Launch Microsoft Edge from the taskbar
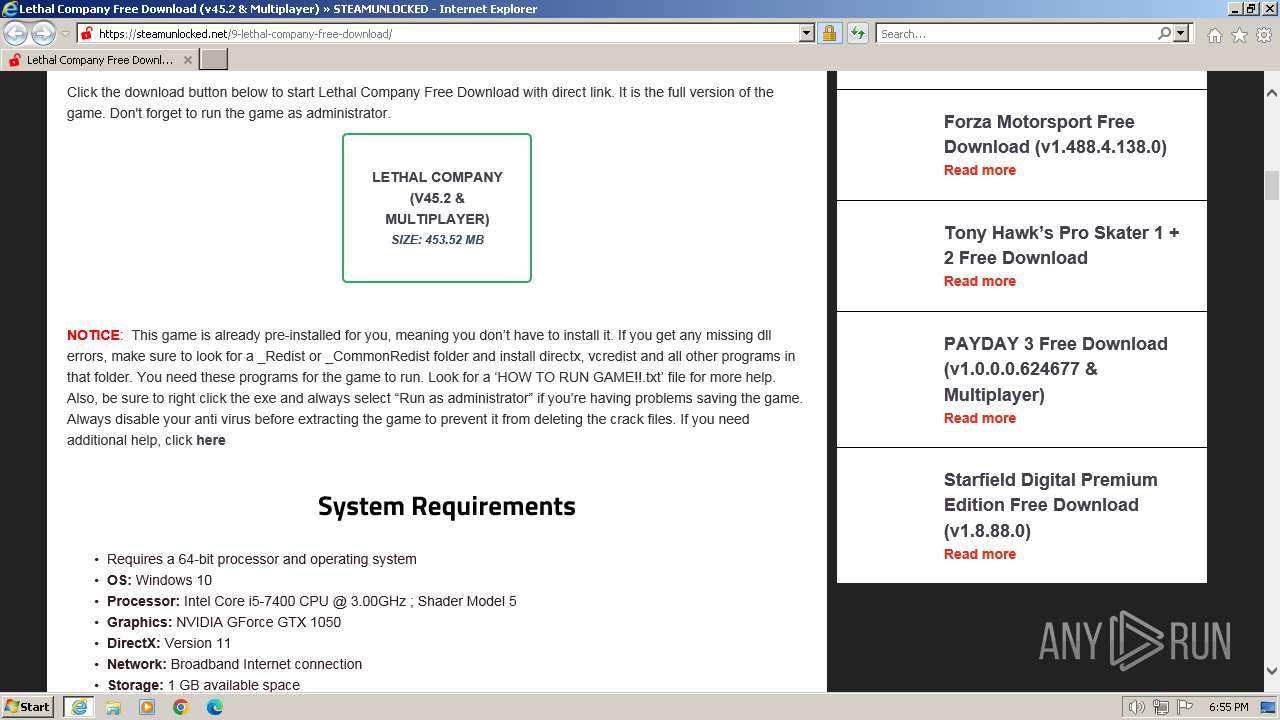Image resolution: width=1280 pixels, height=720 pixels. pos(215,707)
